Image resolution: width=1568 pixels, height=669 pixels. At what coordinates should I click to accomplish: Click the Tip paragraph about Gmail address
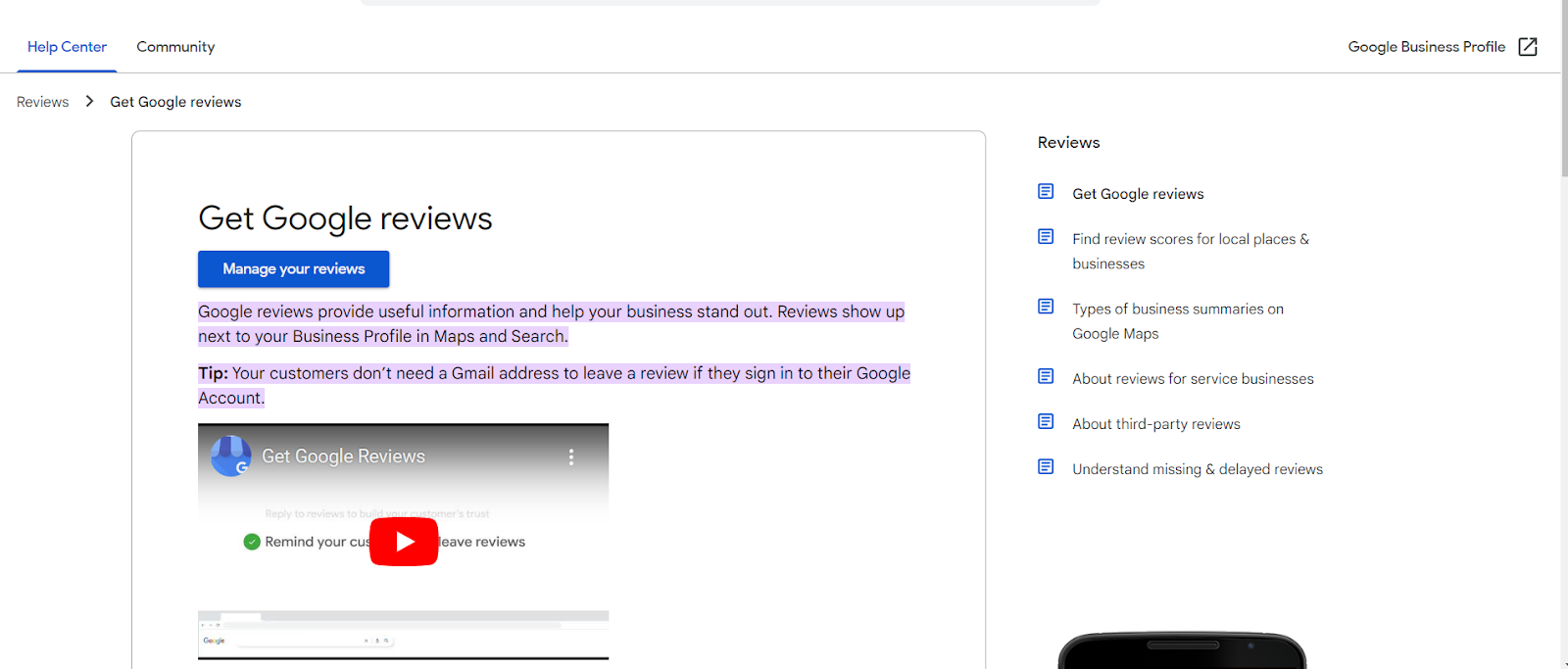pos(554,385)
